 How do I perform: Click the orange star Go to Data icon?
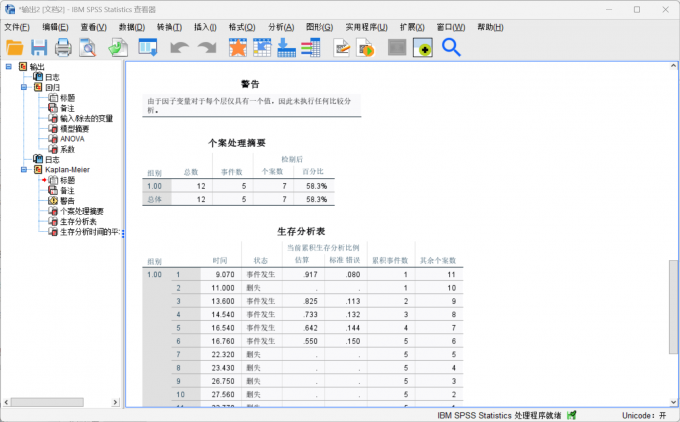(238, 47)
